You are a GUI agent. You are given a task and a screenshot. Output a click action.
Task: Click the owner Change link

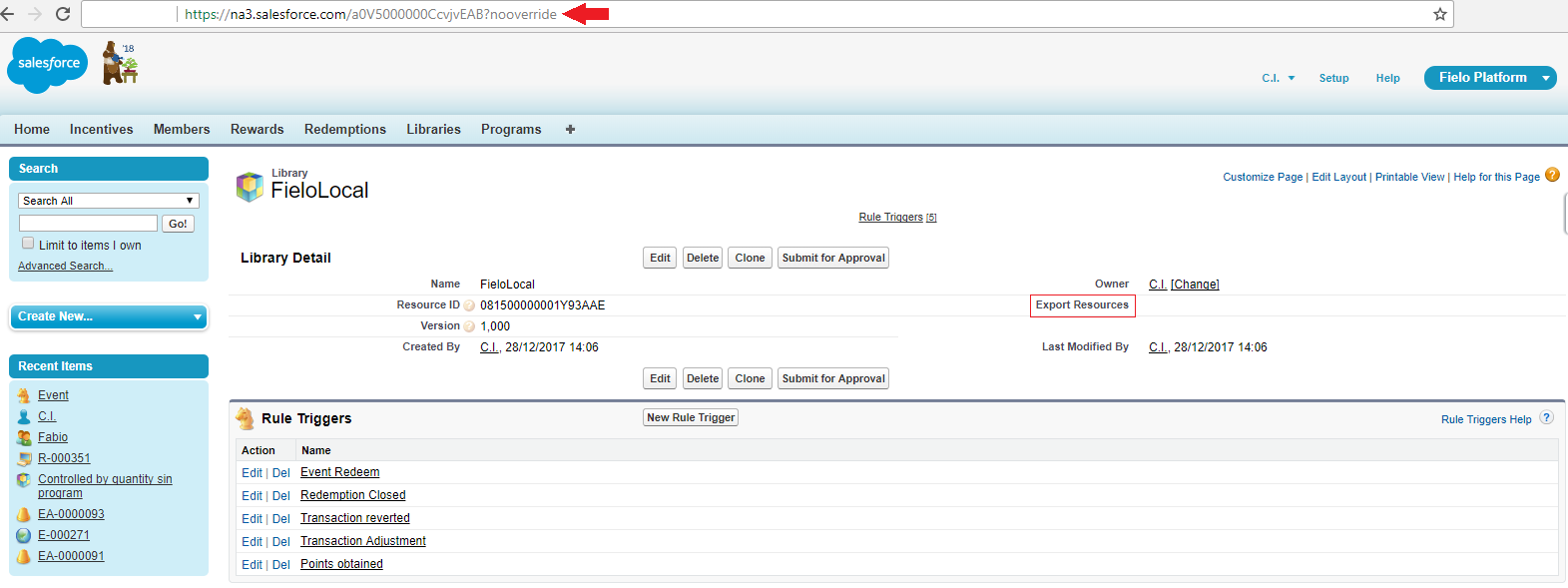click(1195, 285)
